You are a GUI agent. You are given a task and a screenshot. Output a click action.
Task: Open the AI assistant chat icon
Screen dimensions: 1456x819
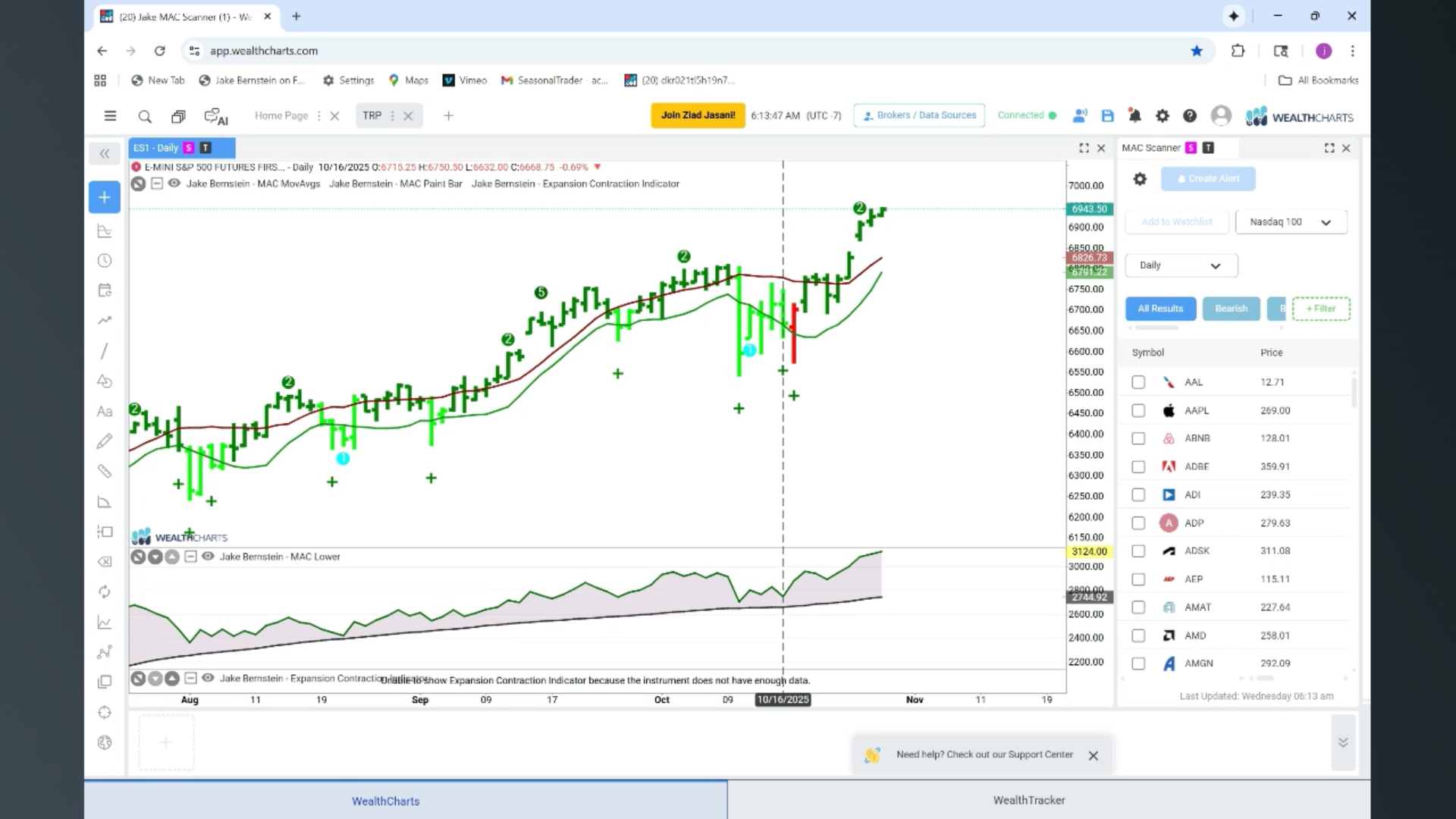(216, 117)
